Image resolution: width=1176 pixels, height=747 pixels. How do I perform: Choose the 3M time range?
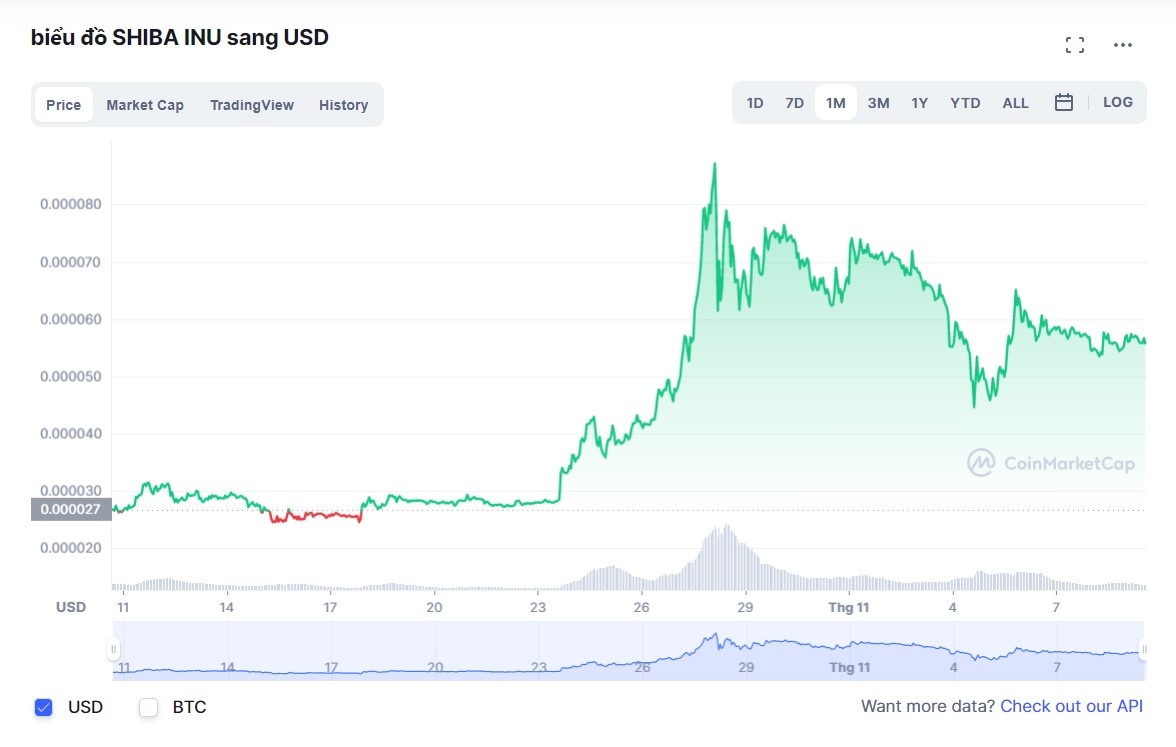click(878, 103)
